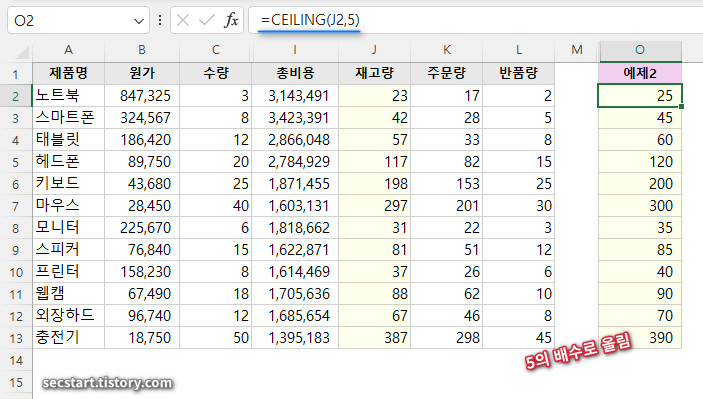Image resolution: width=703 pixels, height=399 pixels.
Task: Click cost cell 18,750
Action: click(x=142, y=338)
